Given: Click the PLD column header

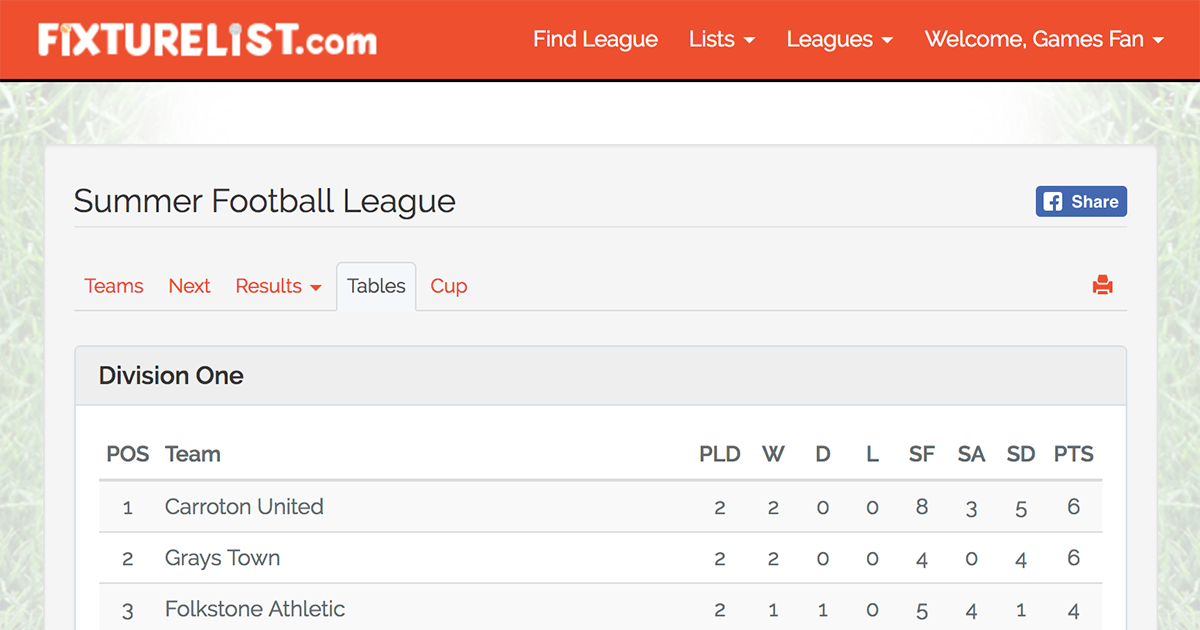Looking at the screenshot, I should coord(719,454).
